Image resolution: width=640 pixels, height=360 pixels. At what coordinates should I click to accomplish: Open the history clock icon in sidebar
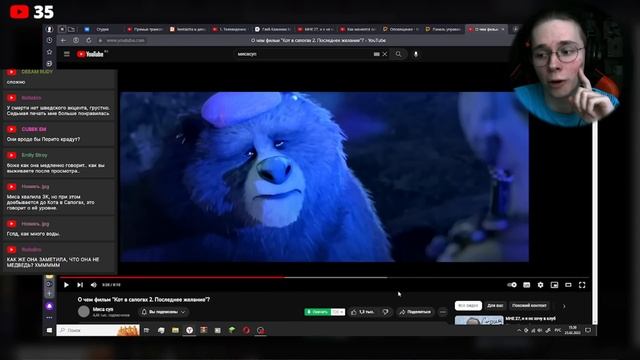pos(49,40)
